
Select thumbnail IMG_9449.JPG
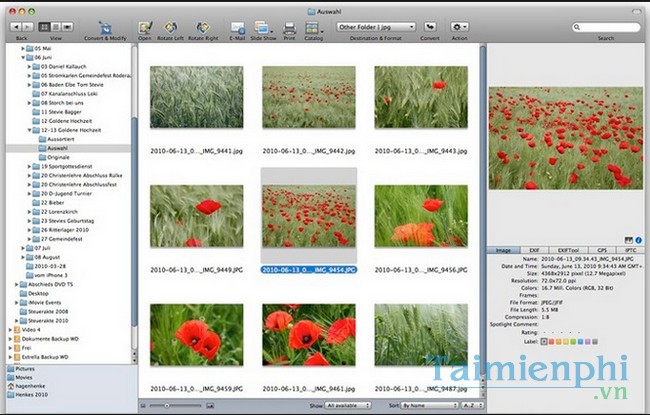coord(196,216)
